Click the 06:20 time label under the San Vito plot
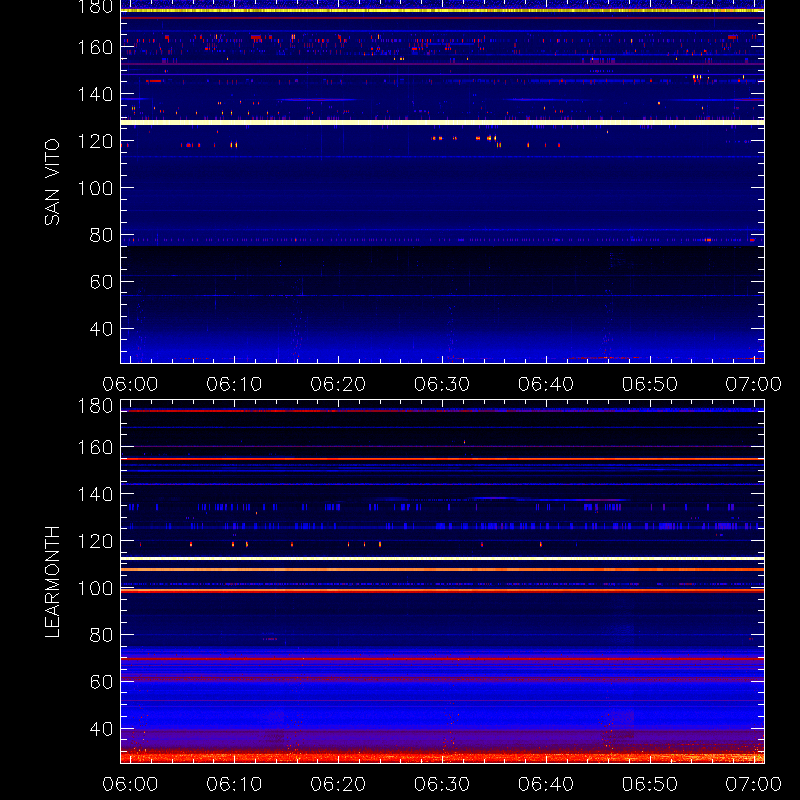This screenshot has width=800, height=800. [338, 384]
